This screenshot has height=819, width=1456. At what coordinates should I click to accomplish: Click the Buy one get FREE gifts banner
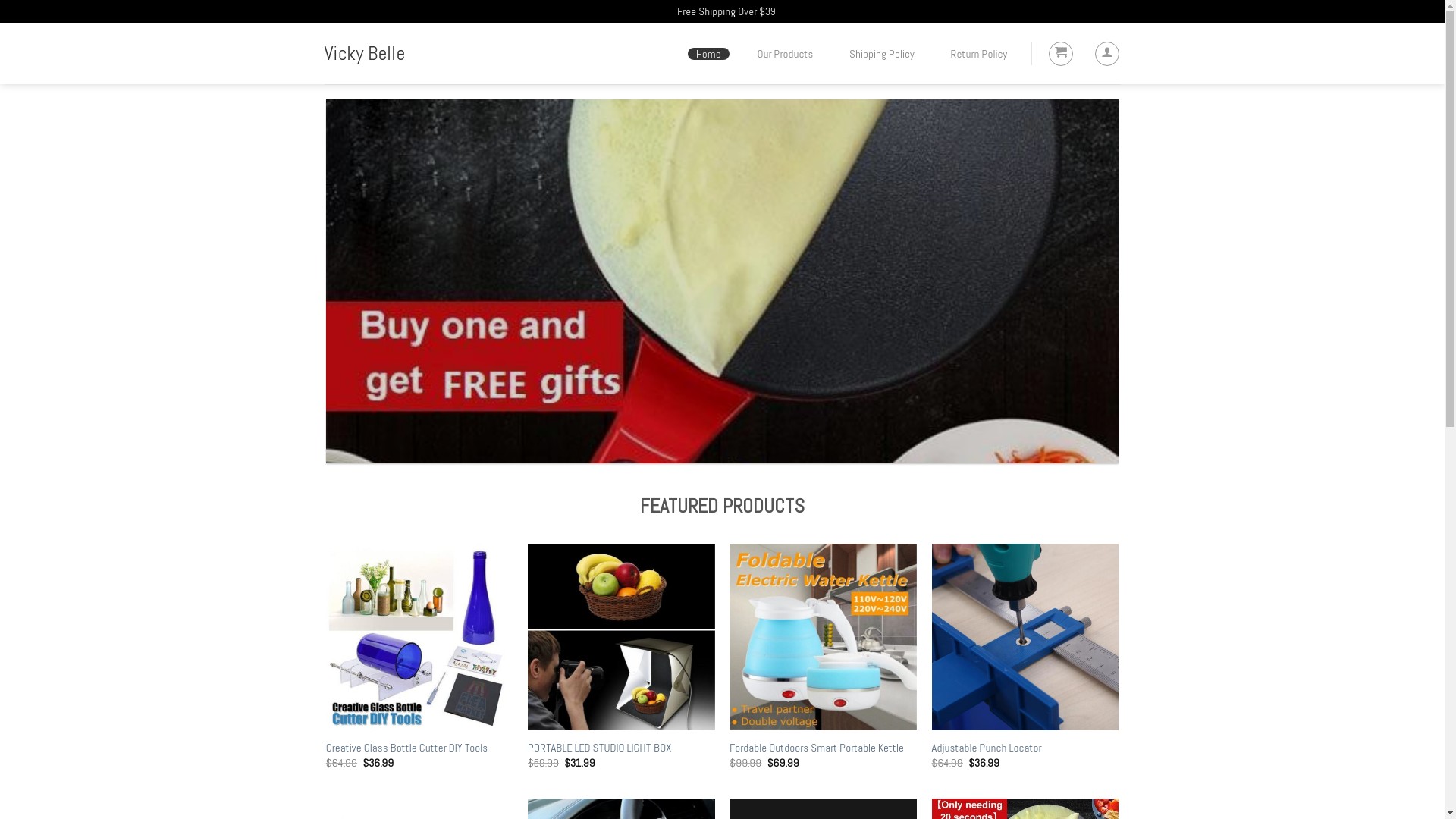click(722, 281)
